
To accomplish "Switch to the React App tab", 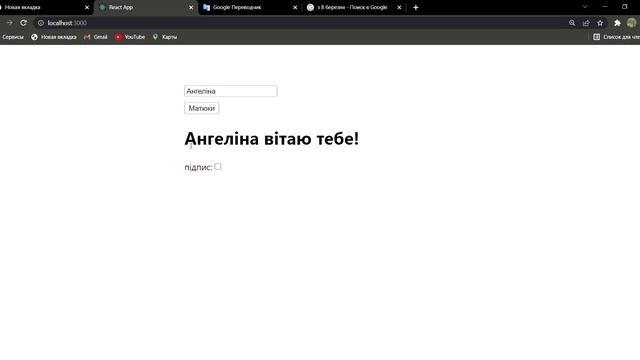I will click(x=146, y=7).
